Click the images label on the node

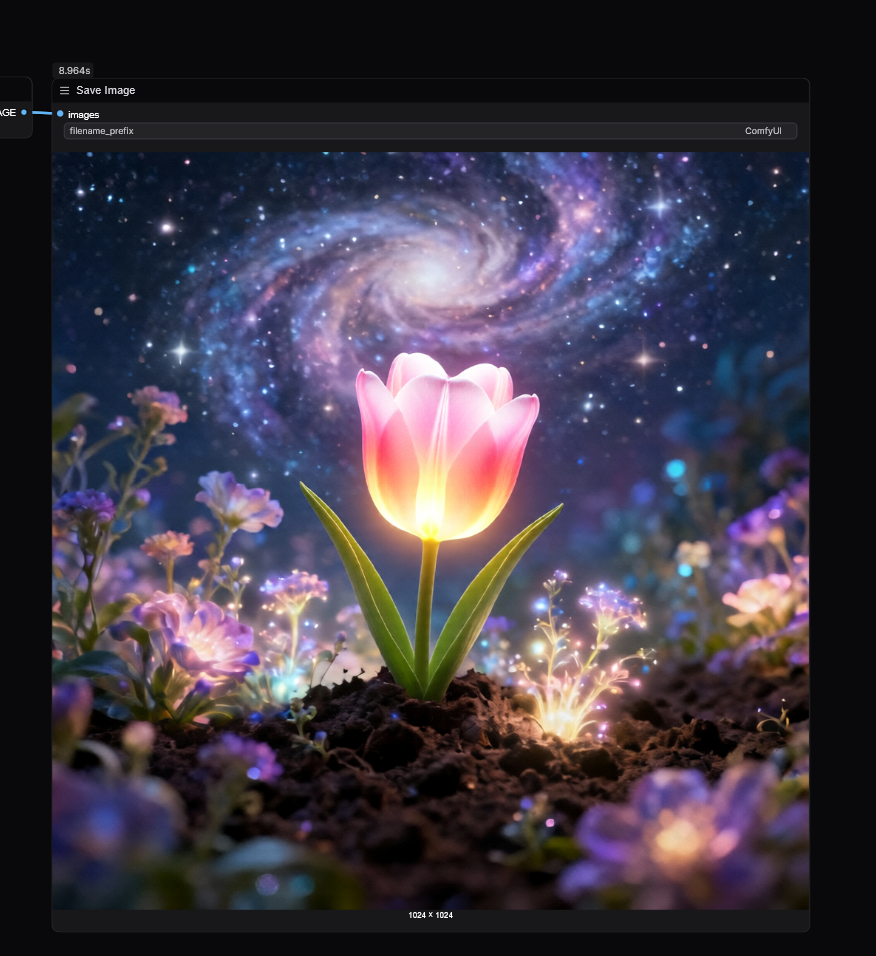click(x=84, y=115)
